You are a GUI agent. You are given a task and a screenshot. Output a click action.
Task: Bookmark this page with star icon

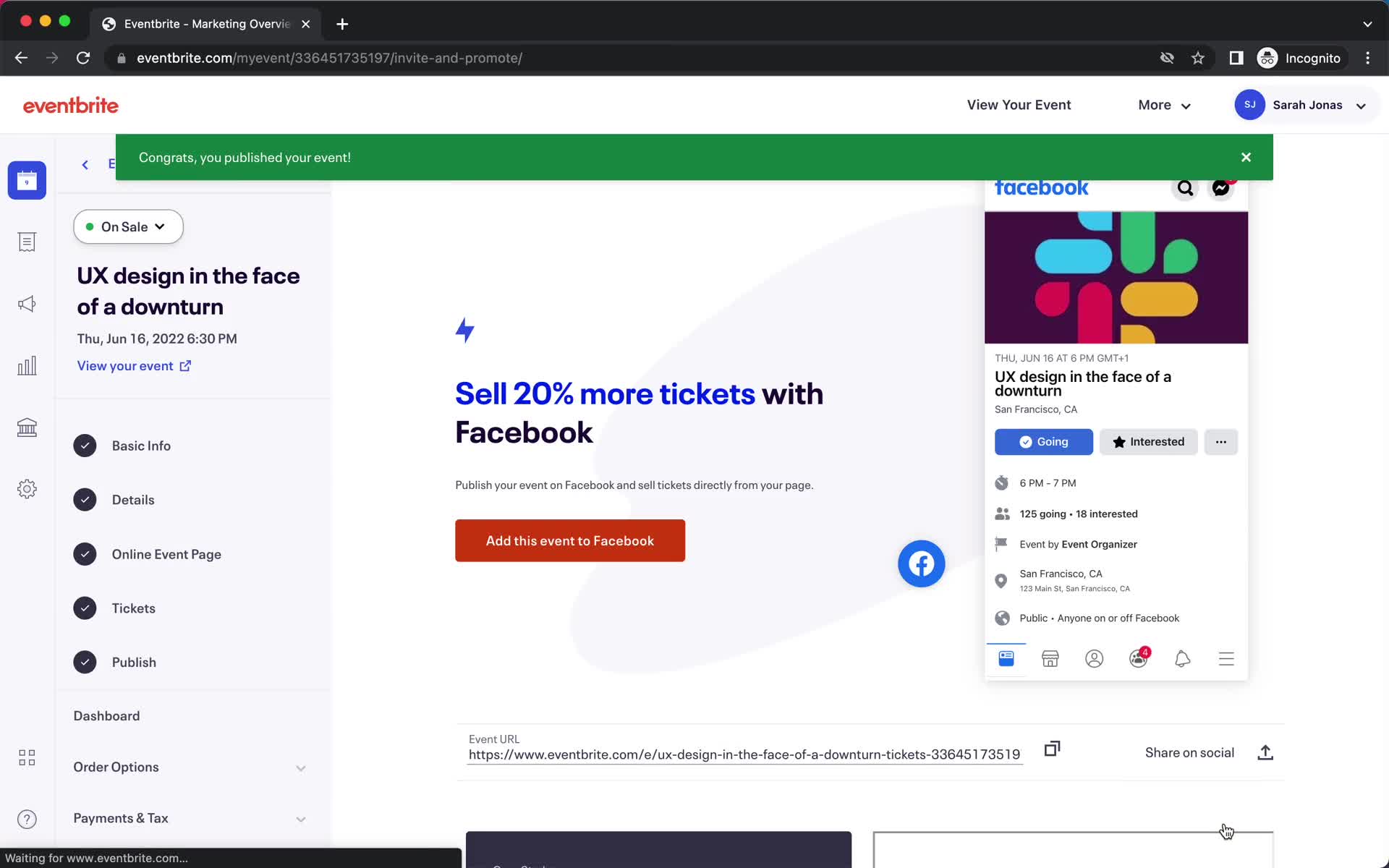(x=1198, y=58)
